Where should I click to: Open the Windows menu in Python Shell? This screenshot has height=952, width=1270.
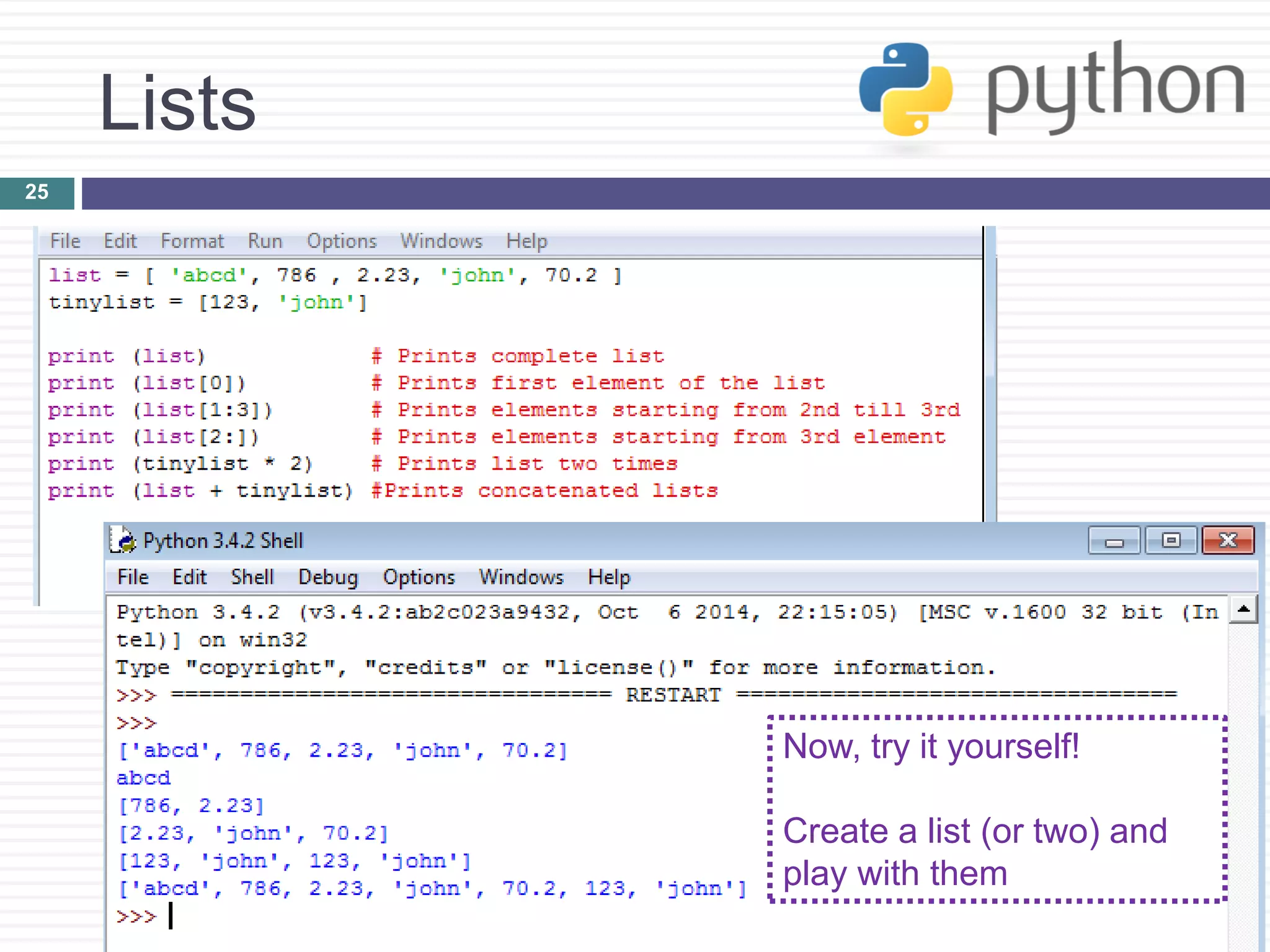click(521, 577)
